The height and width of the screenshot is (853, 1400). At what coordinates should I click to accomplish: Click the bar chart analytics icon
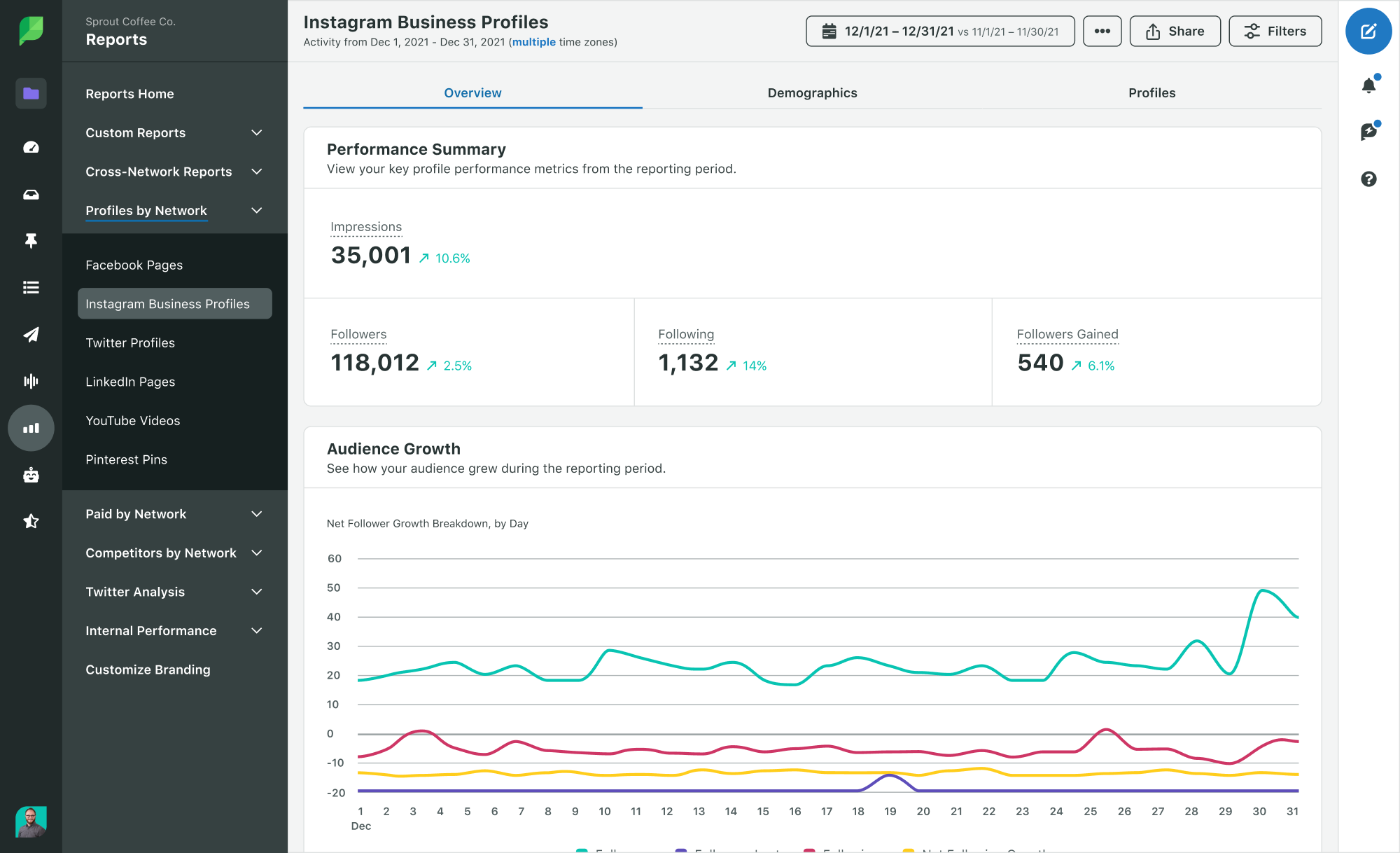point(30,428)
